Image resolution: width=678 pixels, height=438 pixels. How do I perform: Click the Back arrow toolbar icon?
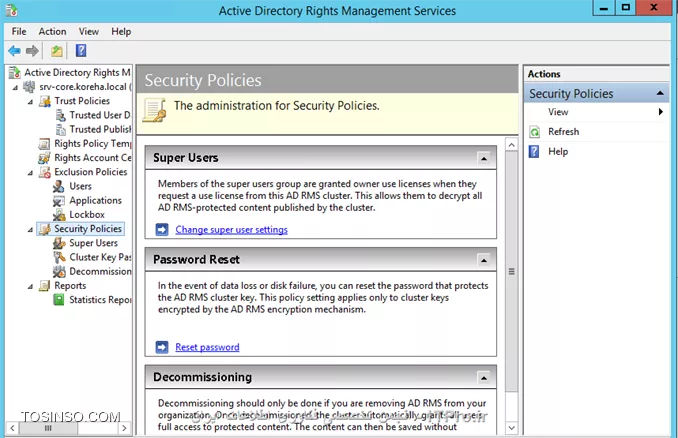click(14, 51)
